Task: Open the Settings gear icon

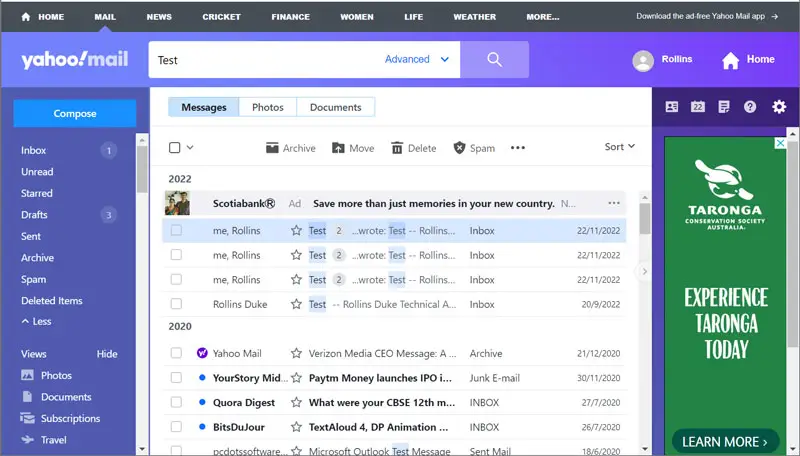Action: point(779,107)
